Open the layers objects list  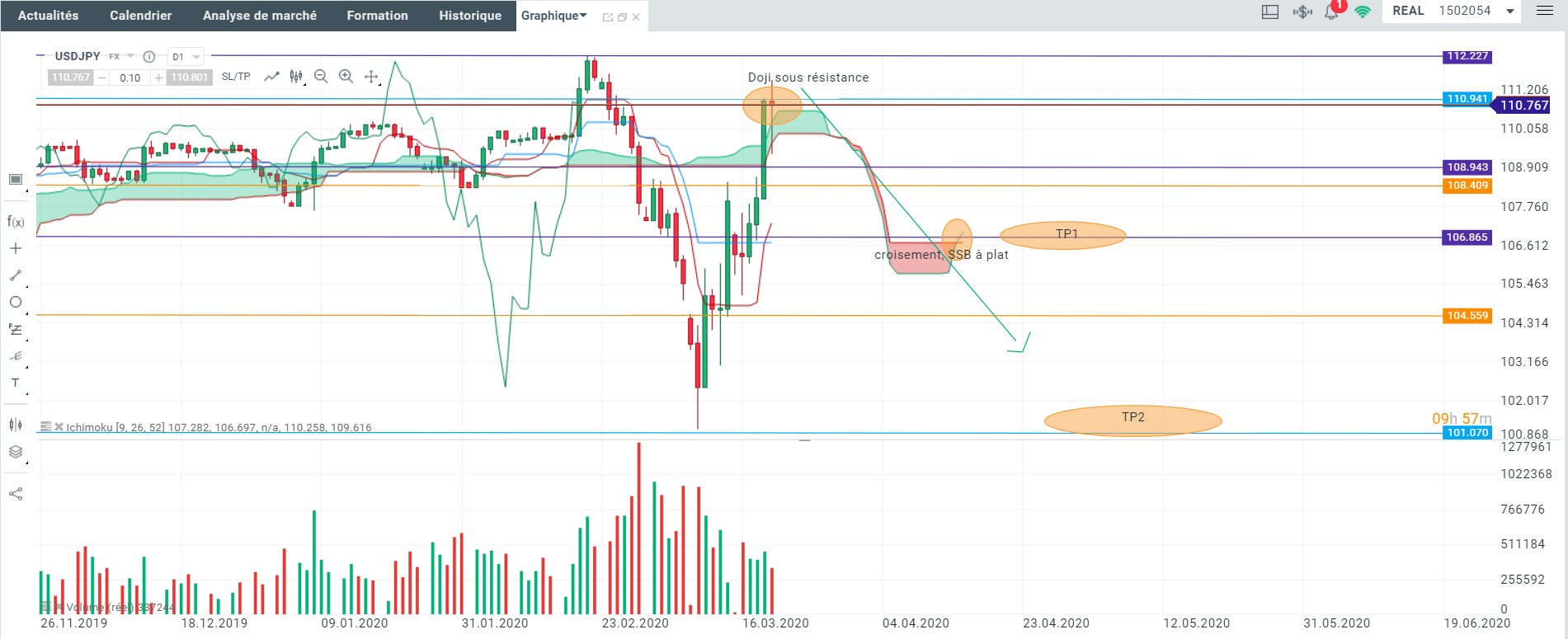click(16, 452)
